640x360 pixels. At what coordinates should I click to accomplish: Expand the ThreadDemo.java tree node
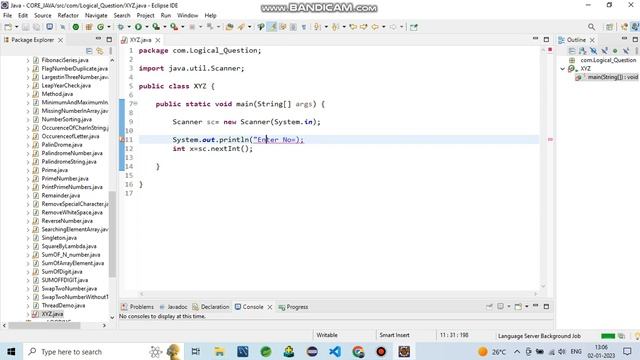point(28,306)
